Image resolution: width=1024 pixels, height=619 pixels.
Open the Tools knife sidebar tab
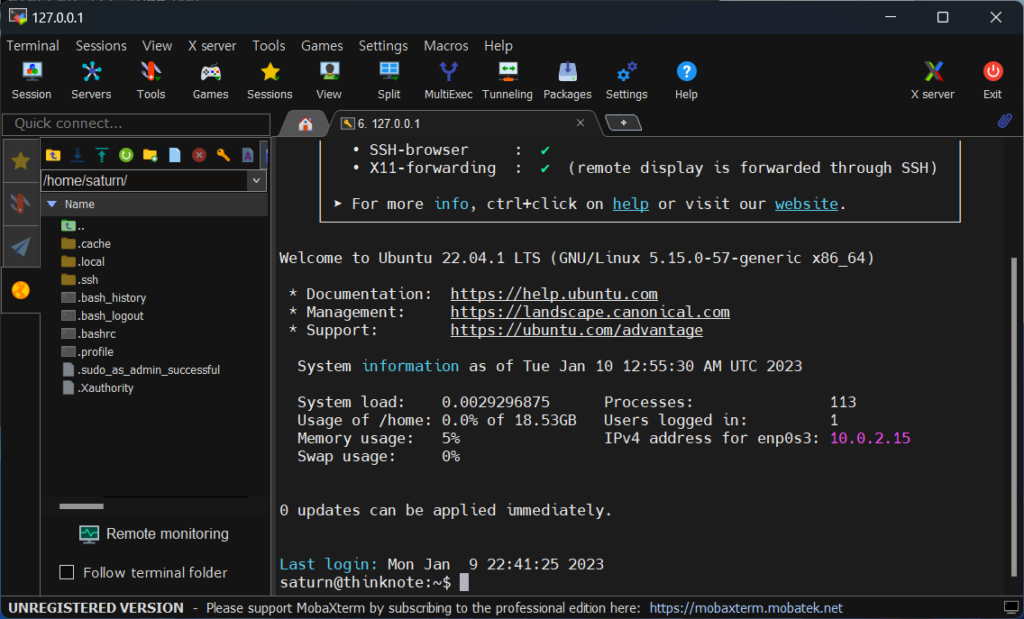point(21,204)
